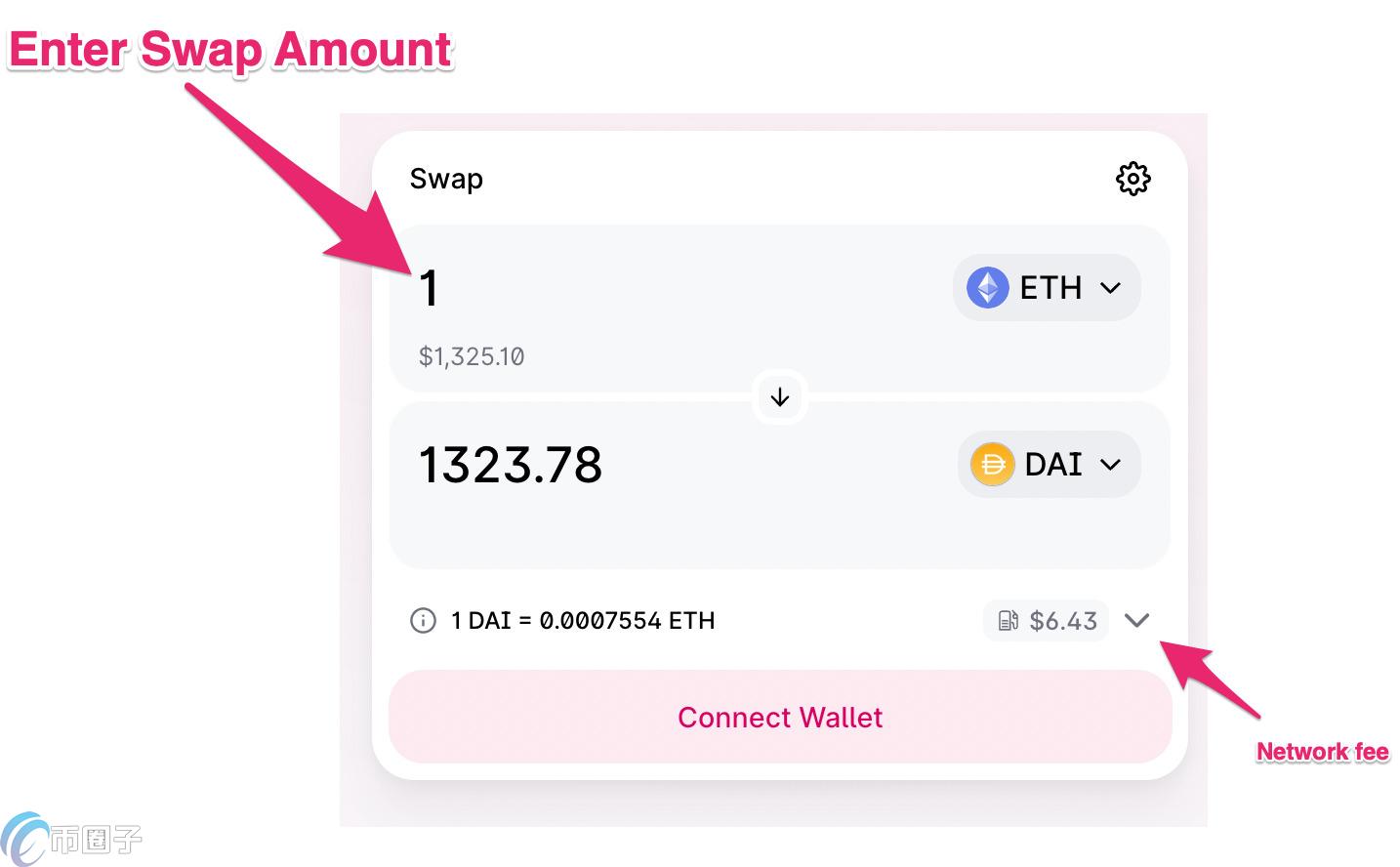This screenshot has height=867, width=1400.
Task: Click the DAI token logo
Action: pos(991,464)
